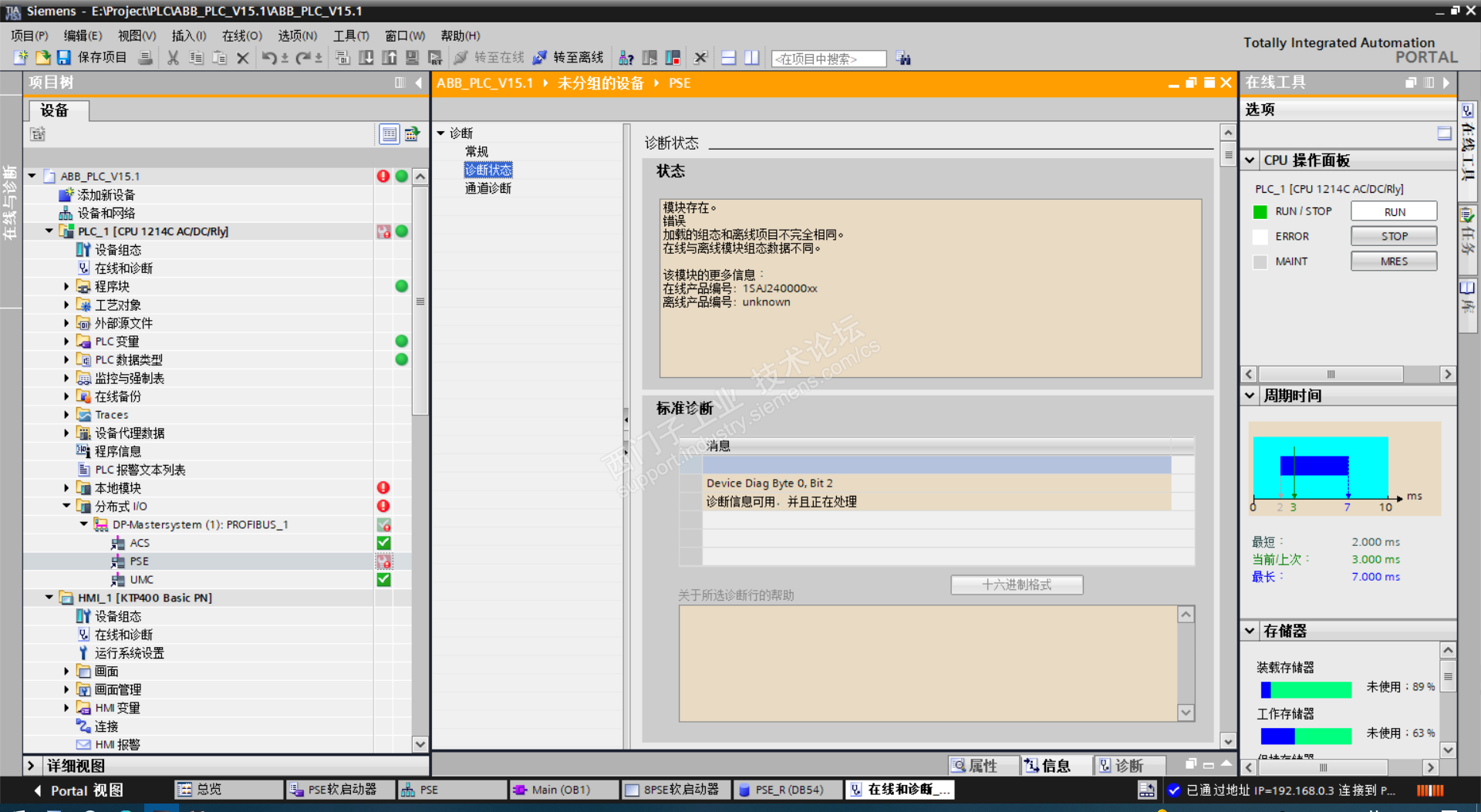Open the 在线(O) menu
Image resolution: width=1481 pixels, height=812 pixels.
242,35
